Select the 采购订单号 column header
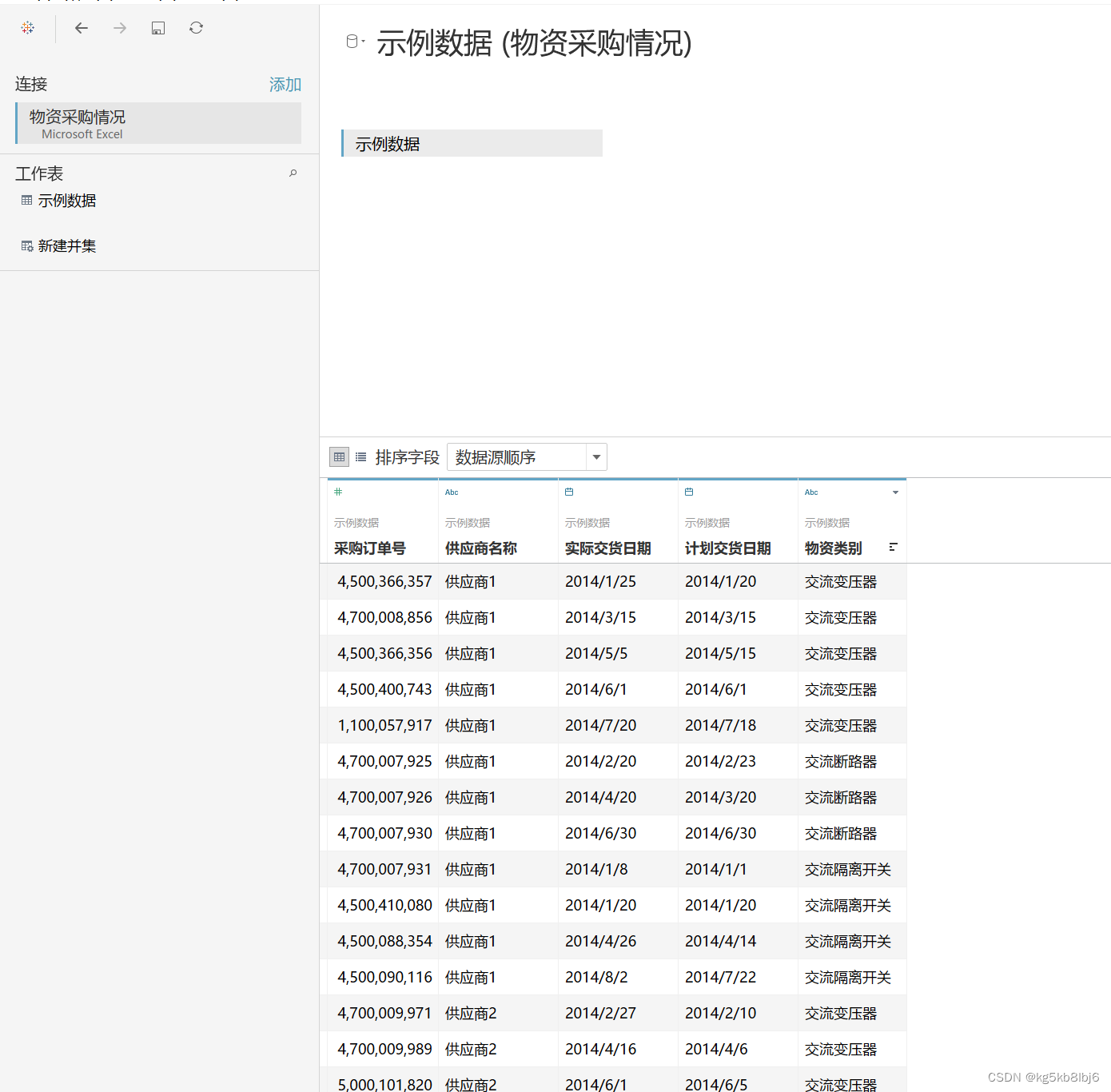This screenshot has width=1111, height=1092. click(370, 548)
